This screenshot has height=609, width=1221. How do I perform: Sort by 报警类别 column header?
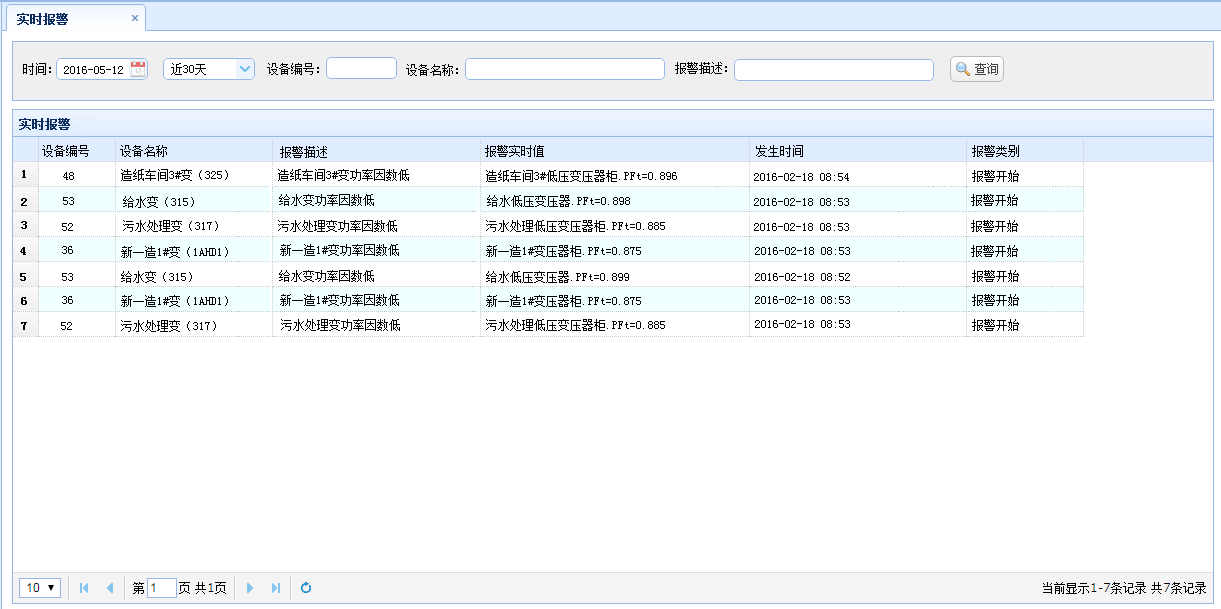[995, 151]
